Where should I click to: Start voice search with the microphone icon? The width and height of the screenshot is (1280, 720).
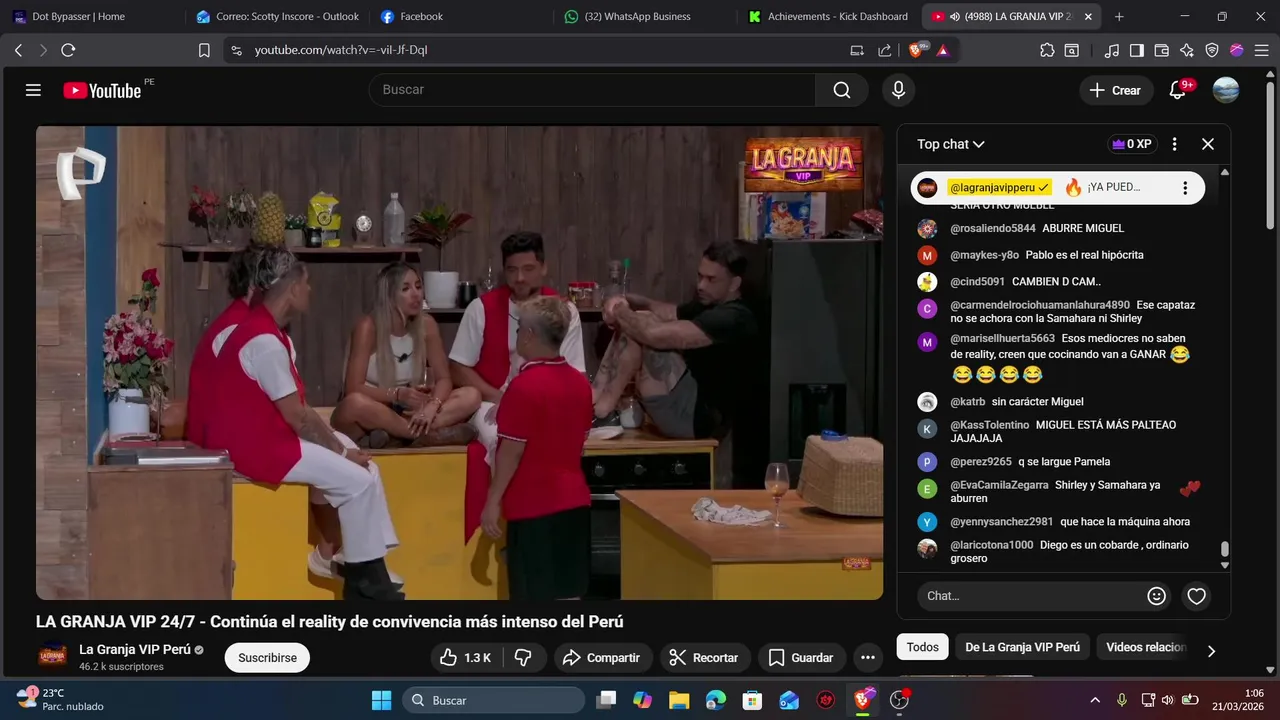(x=898, y=90)
